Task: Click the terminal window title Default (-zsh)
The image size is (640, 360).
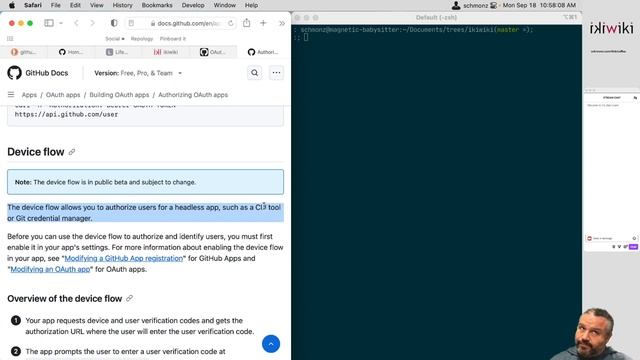Action: tap(436, 18)
